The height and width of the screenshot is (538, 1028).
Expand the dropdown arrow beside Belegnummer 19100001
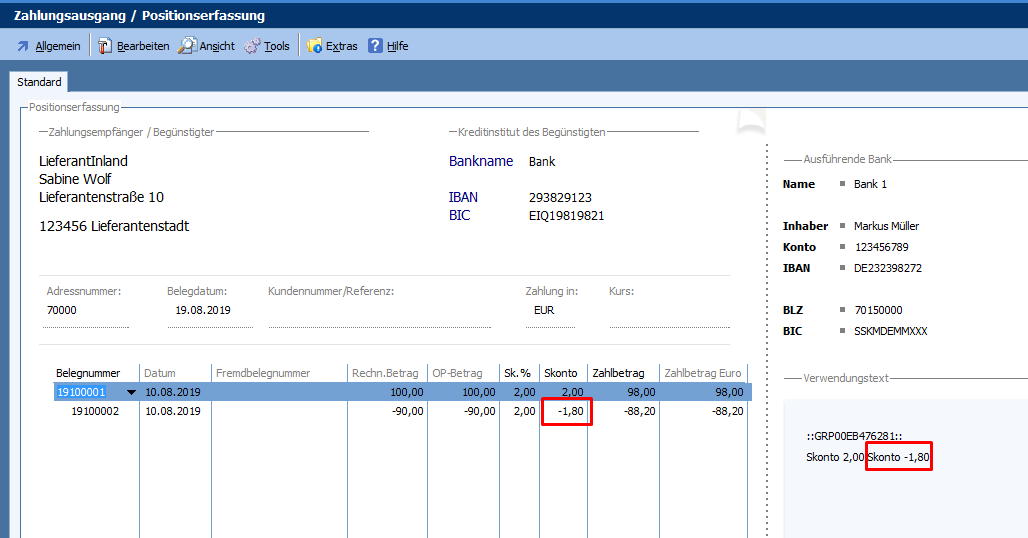pos(131,393)
